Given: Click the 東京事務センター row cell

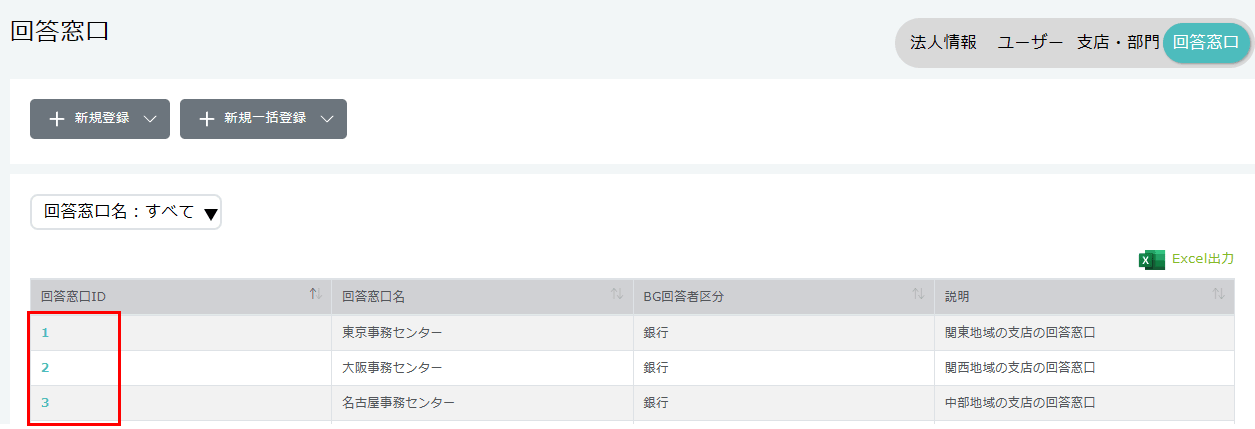Looking at the screenshot, I should point(392,333).
